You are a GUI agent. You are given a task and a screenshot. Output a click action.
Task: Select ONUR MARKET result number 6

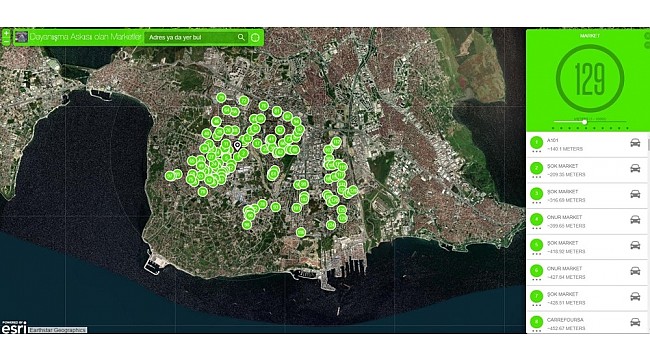pos(587,272)
